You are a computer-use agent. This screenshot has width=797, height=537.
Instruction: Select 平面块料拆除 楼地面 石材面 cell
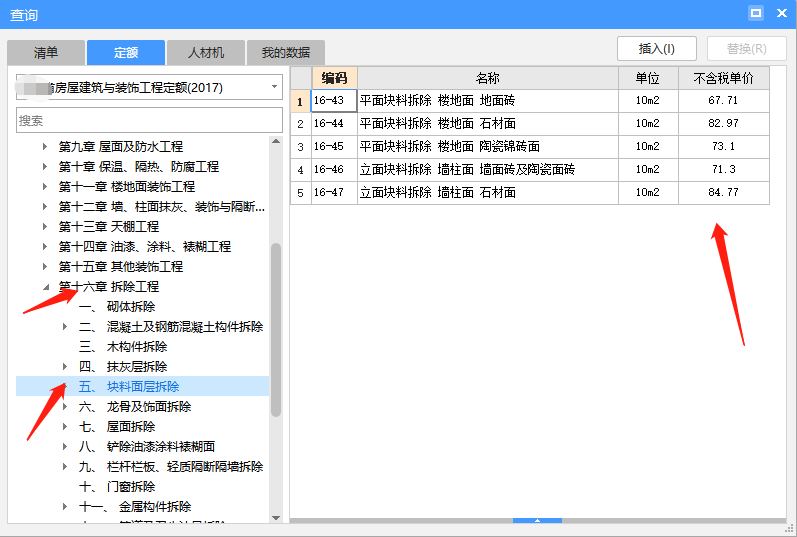pyautogui.click(x=488, y=124)
